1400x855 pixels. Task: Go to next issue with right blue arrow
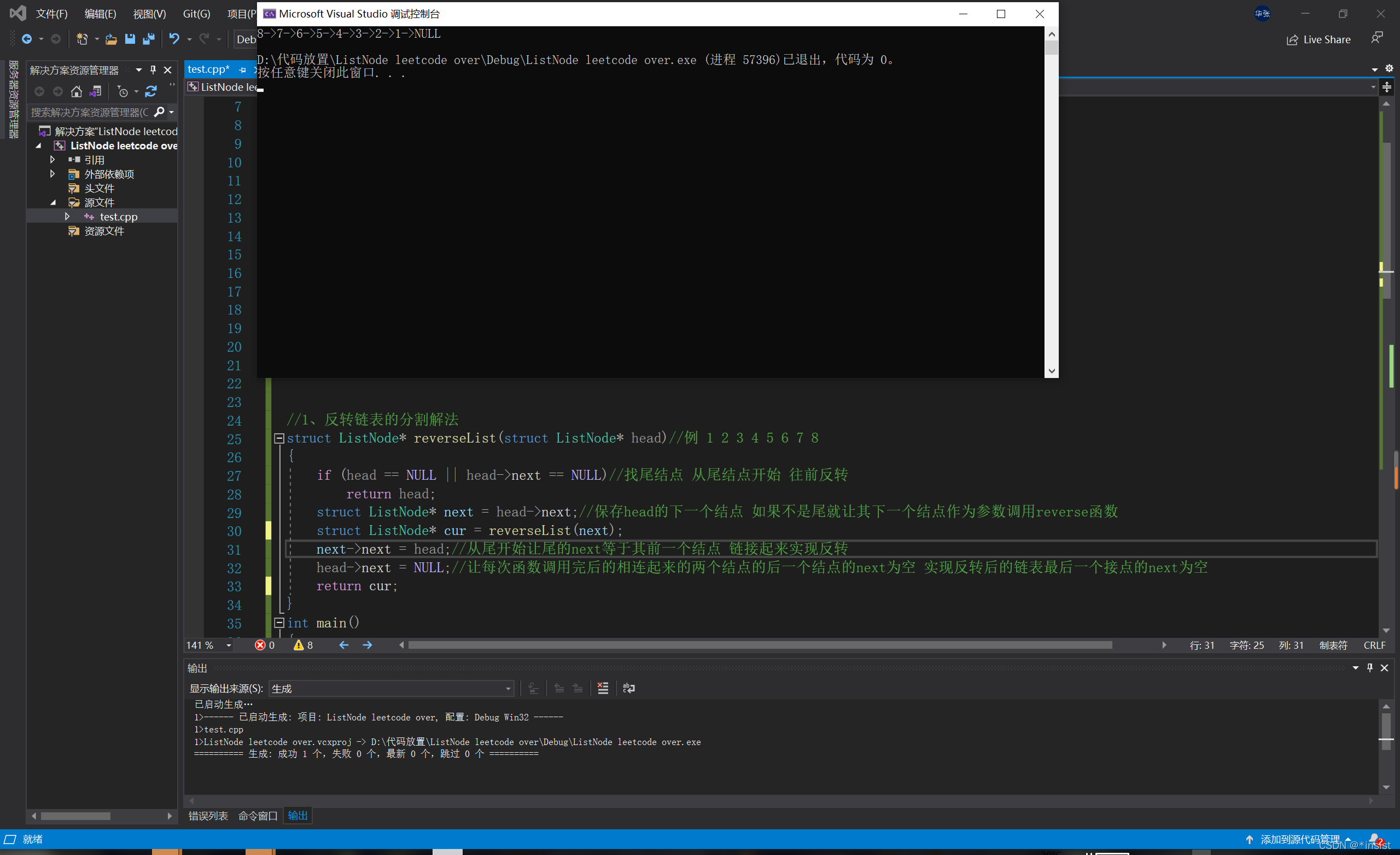[x=367, y=645]
